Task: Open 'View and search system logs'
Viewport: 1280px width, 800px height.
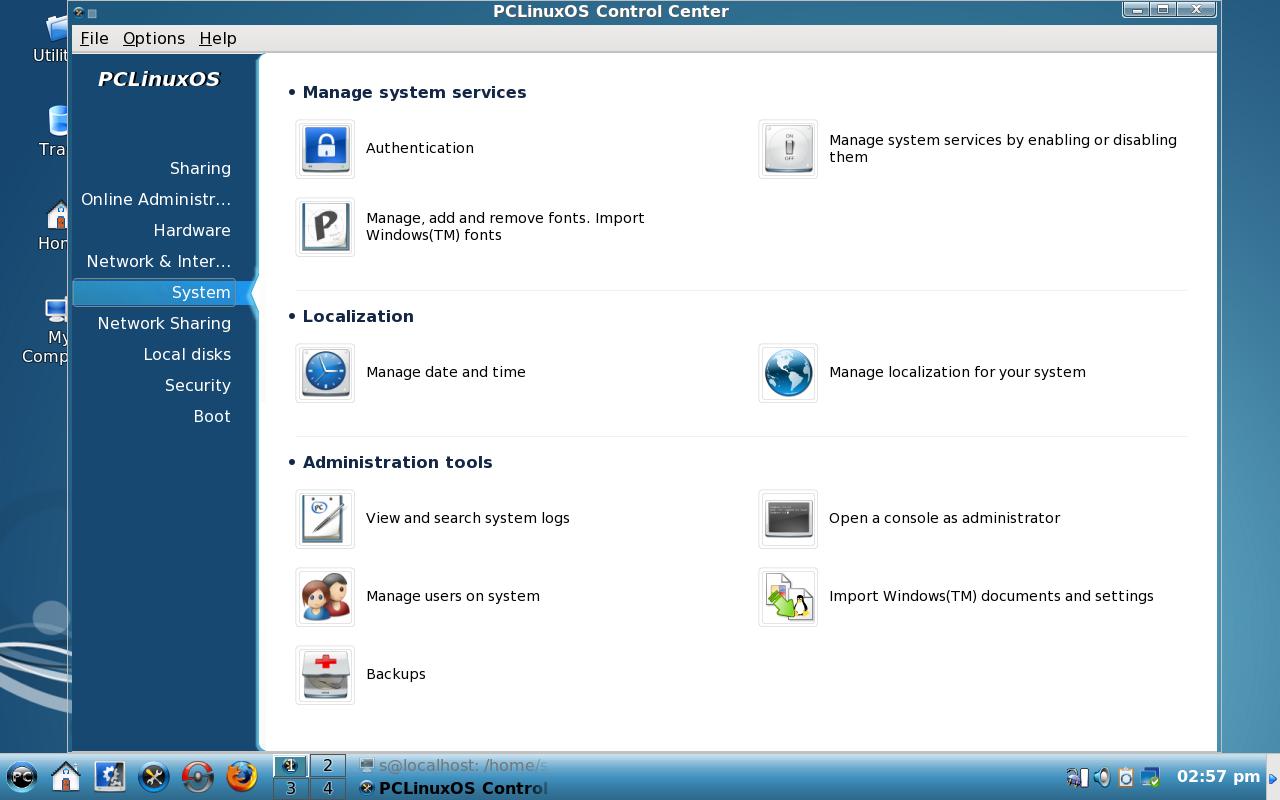Action: [468, 518]
